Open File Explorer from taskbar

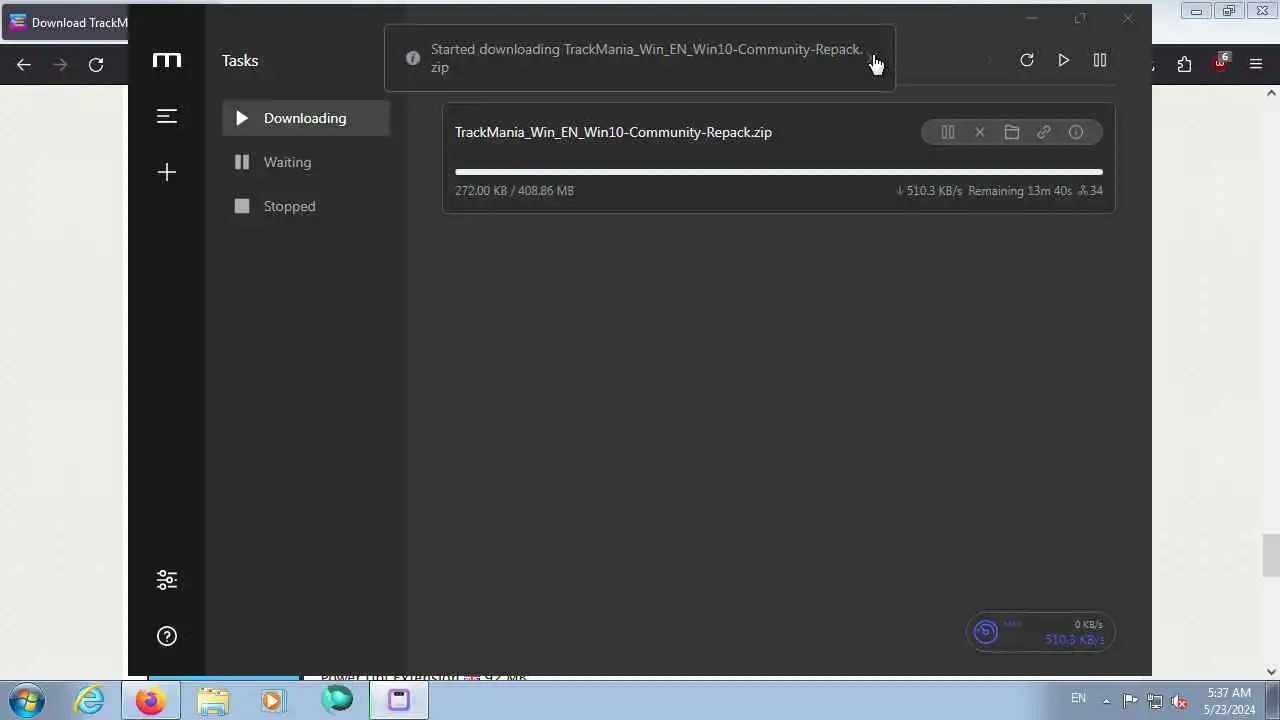tap(212, 700)
